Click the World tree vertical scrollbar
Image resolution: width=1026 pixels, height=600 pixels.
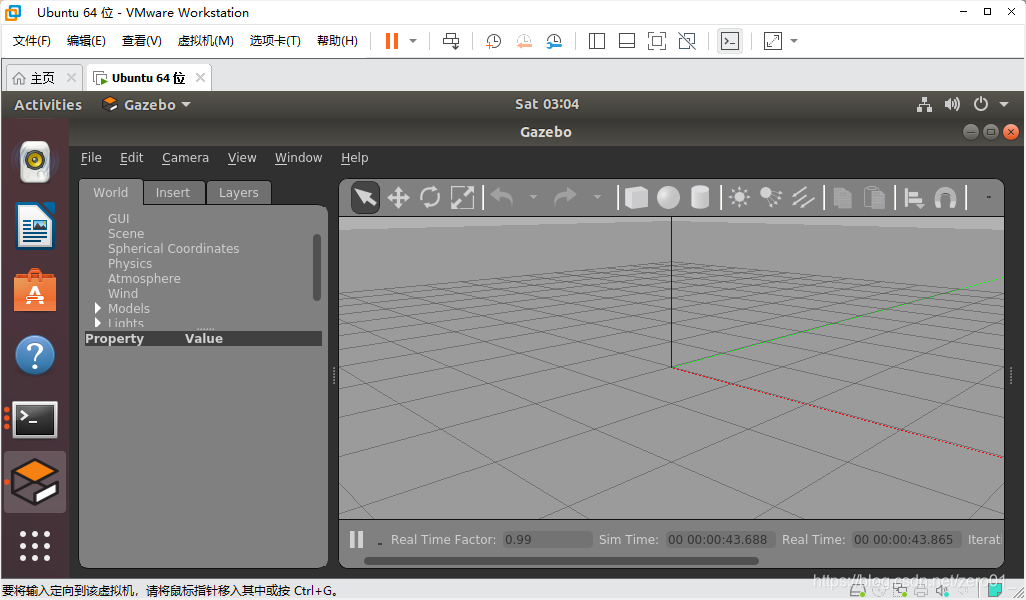point(317,267)
